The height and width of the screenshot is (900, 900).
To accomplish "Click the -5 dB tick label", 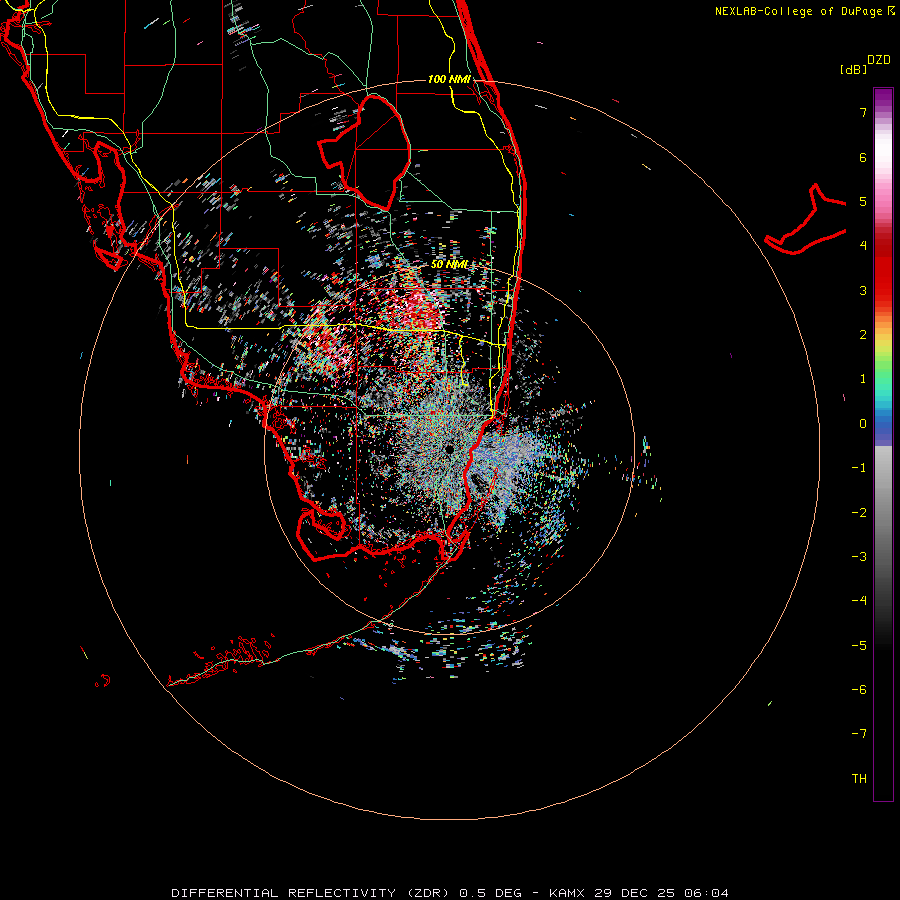I will pyautogui.click(x=859, y=646).
